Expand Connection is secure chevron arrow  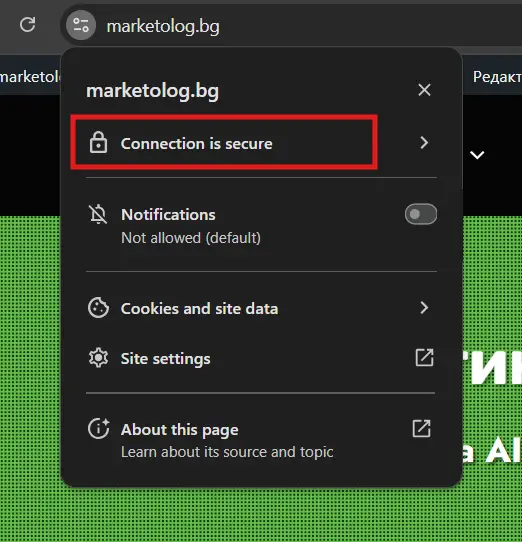[424, 142]
